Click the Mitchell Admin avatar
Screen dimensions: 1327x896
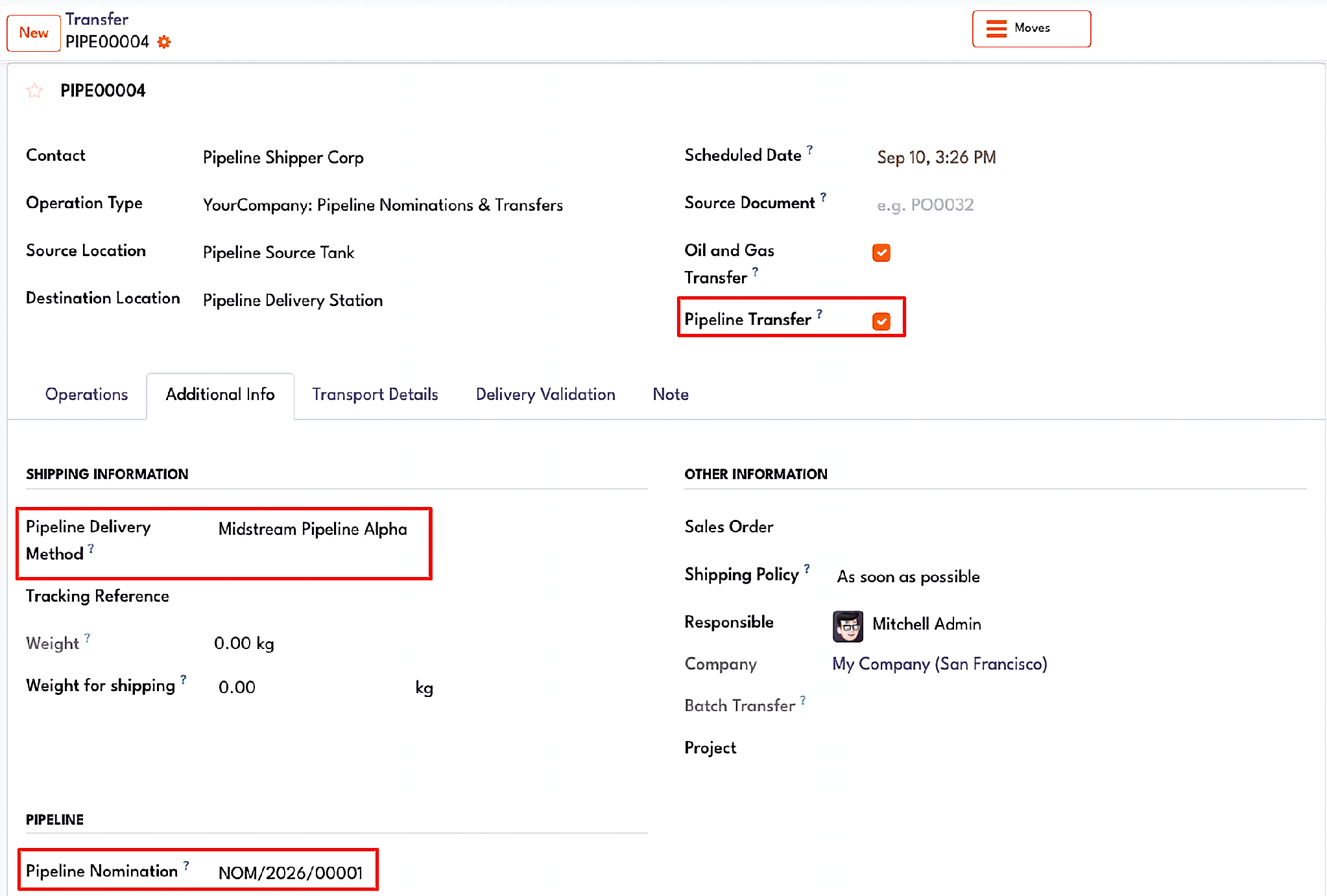pyautogui.click(x=848, y=626)
